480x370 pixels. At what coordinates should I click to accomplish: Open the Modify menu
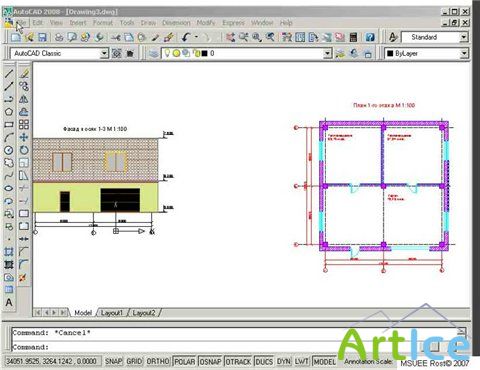(x=206, y=23)
